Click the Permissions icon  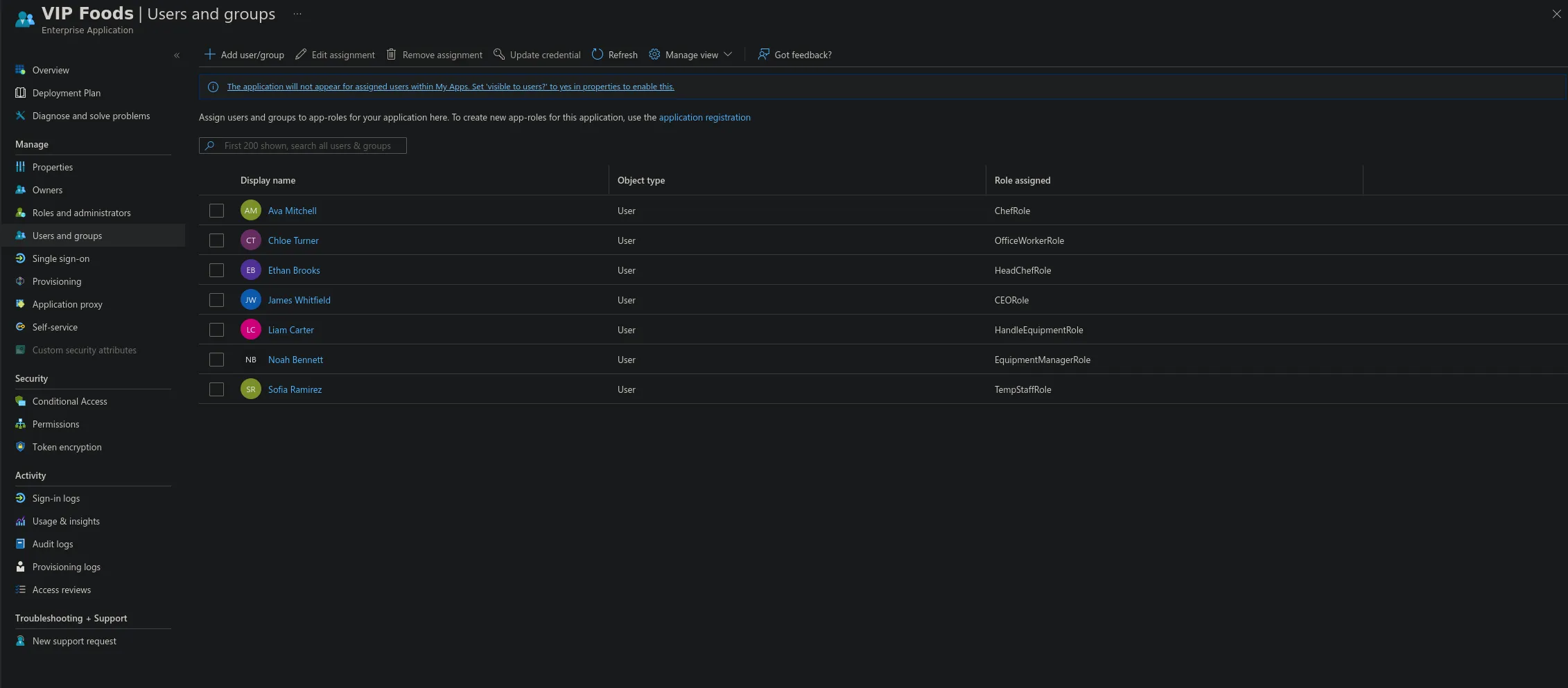click(20, 424)
